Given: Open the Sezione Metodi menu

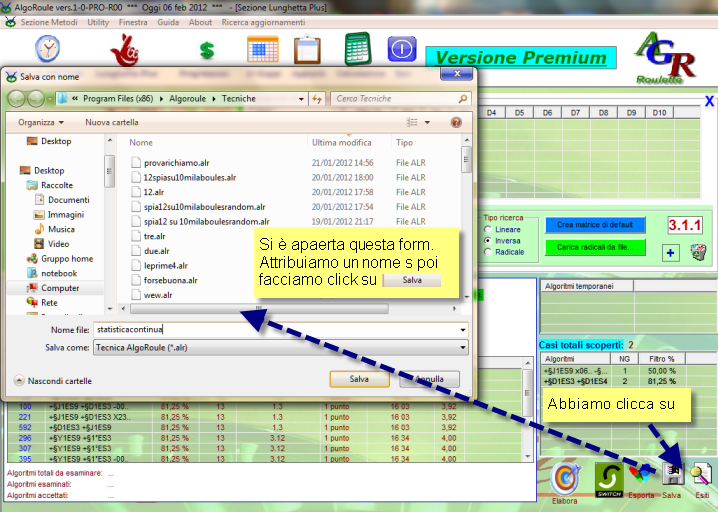Looking at the screenshot, I should [49, 22].
